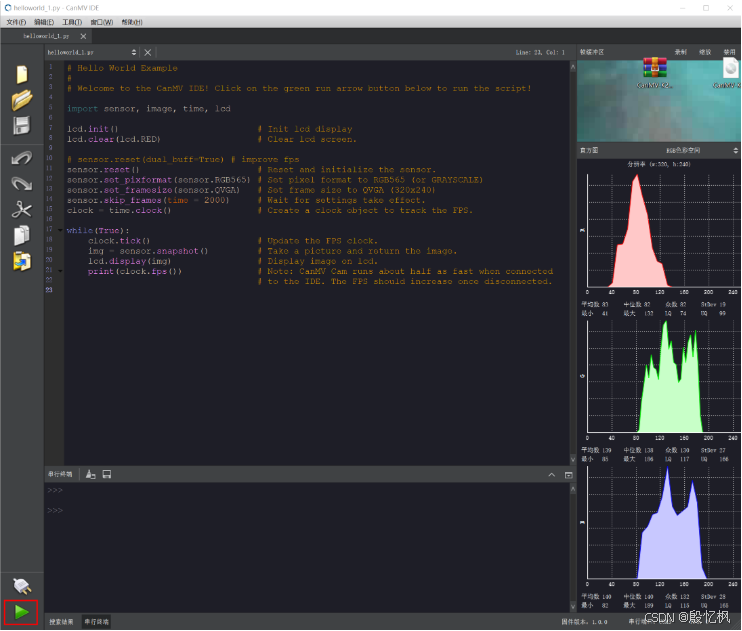Clear the serial terminal with broom icon
This screenshot has width=742, height=631.
click(x=90, y=474)
